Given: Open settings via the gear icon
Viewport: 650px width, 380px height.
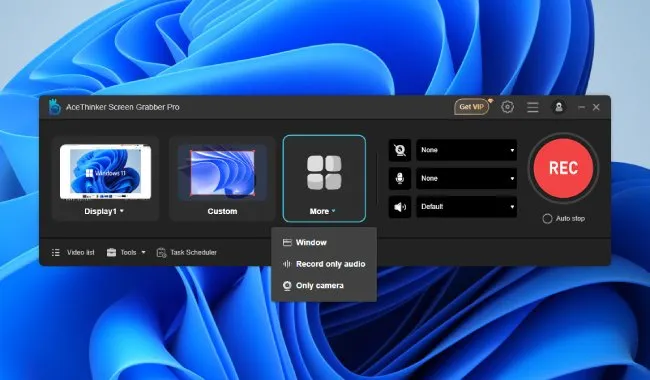Looking at the screenshot, I should tap(507, 107).
